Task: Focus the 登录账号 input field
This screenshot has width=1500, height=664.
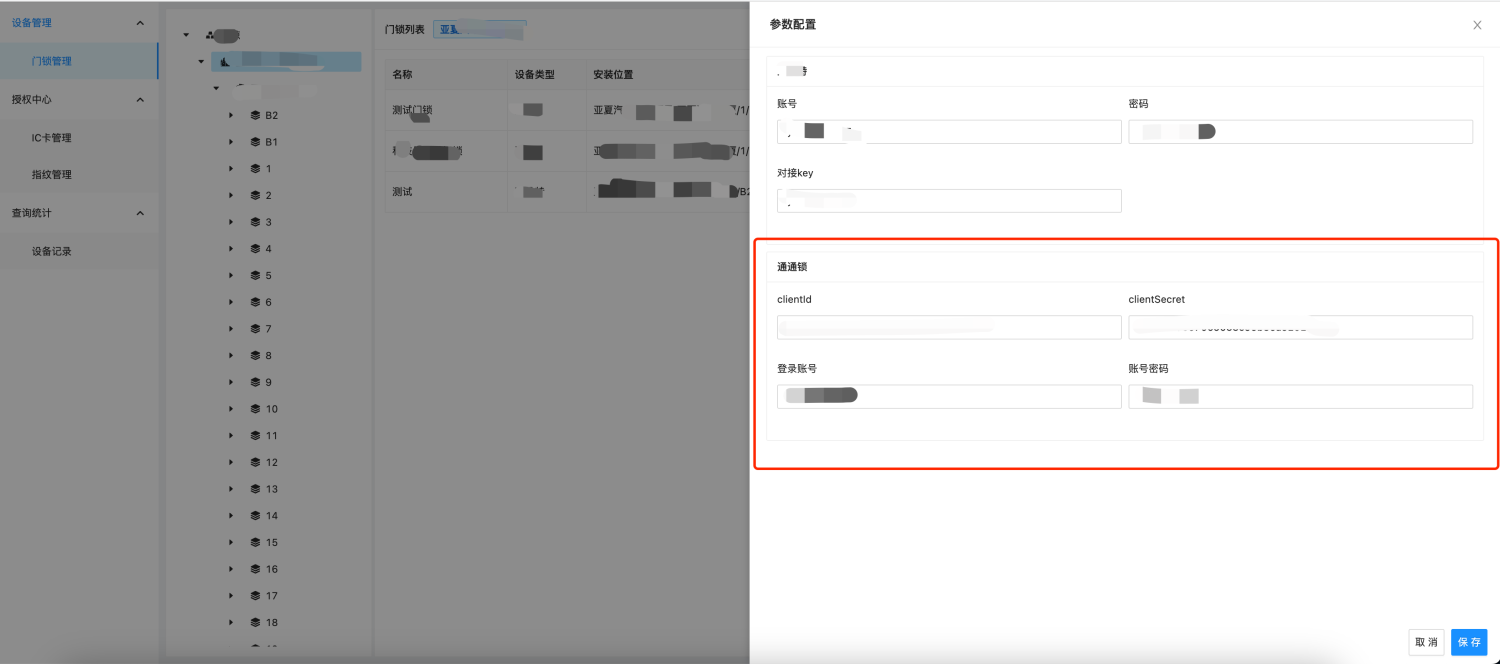Action: click(948, 397)
